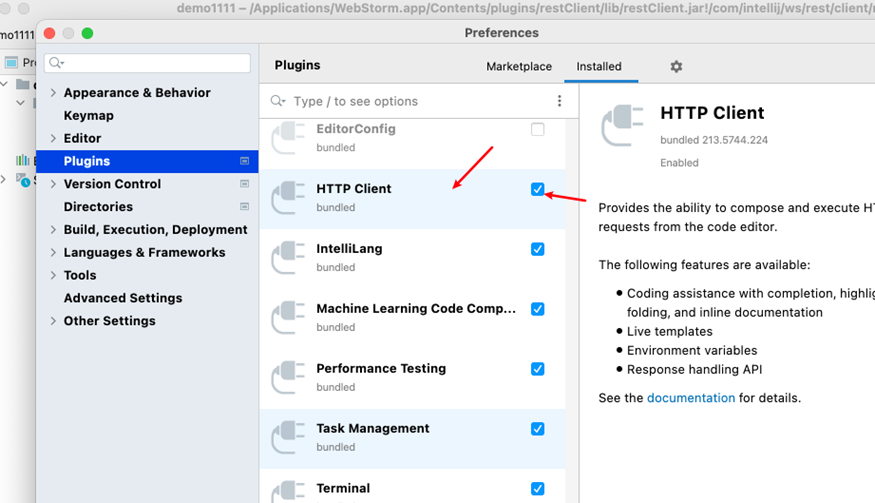The image size is (875, 503).
Task: Expand Languages & Frameworks node
Action: coord(53,252)
